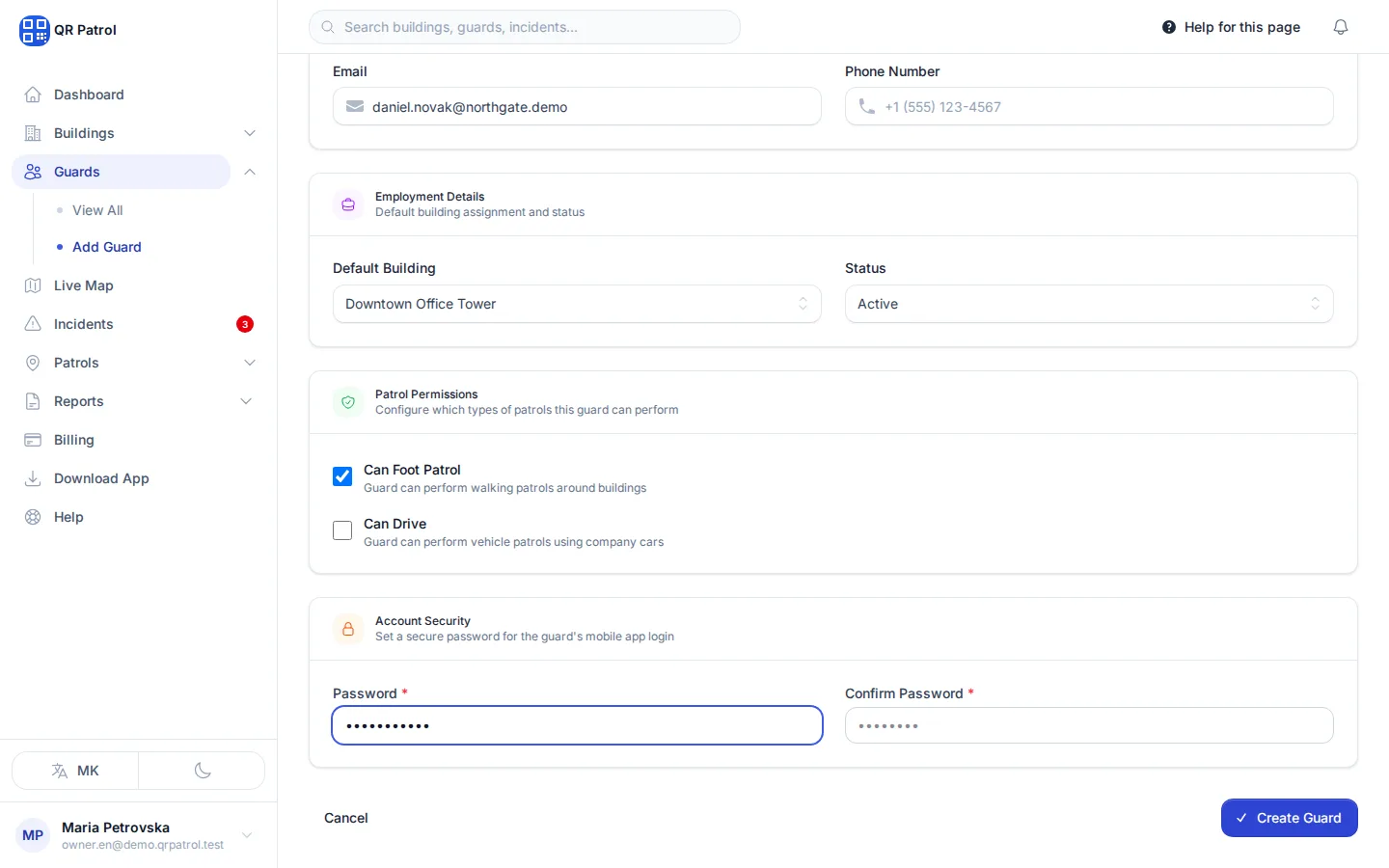This screenshot has width=1389, height=868.
Task: Click the QR Patrol logo icon
Action: [x=34, y=30]
